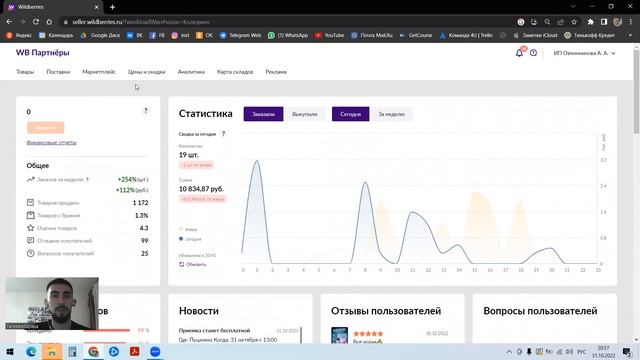640x360 pixels.
Task: Click the pale orange withdraw button
Action: click(45, 128)
